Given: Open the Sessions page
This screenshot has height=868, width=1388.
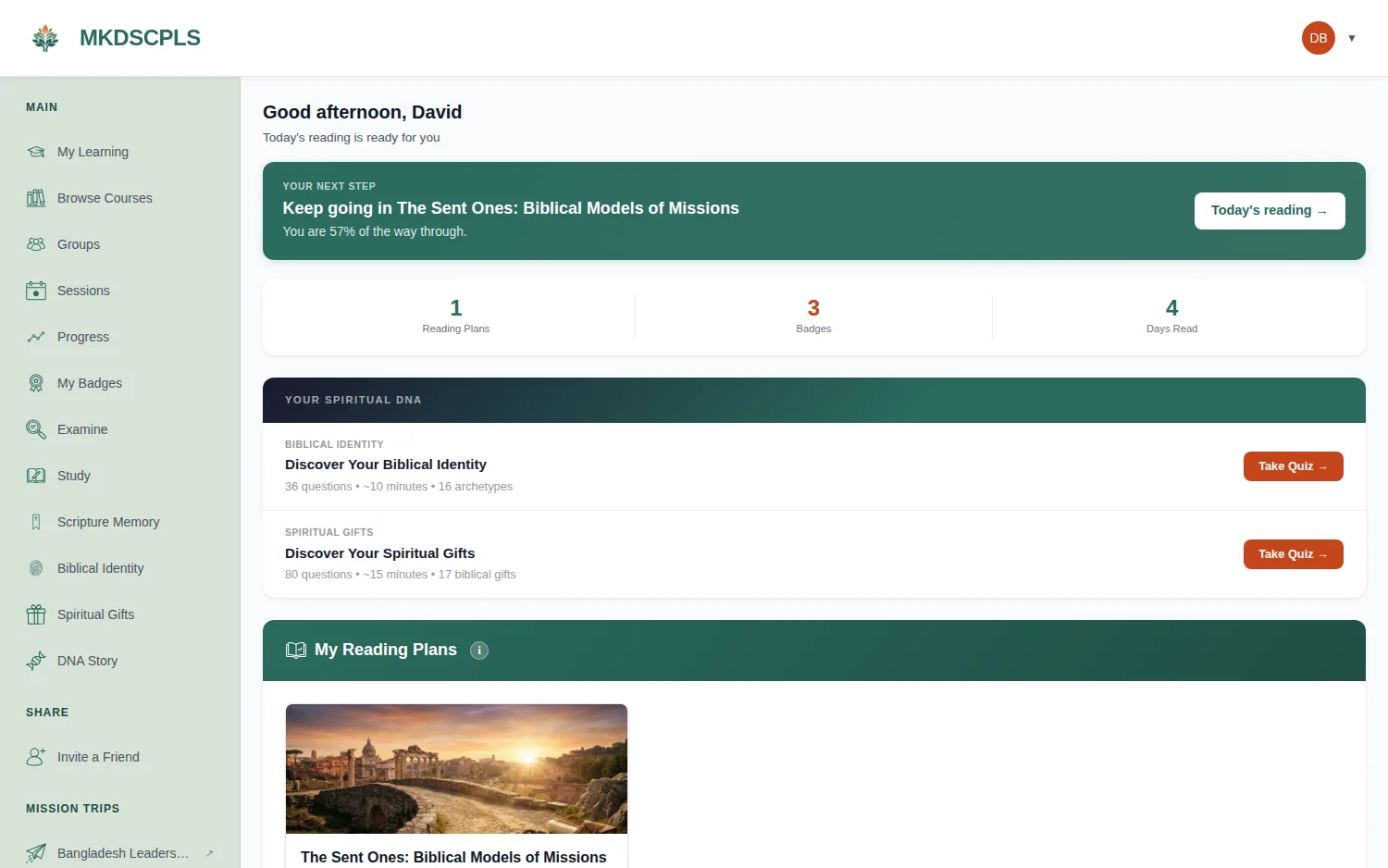Looking at the screenshot, I should [x=120, y=291].
